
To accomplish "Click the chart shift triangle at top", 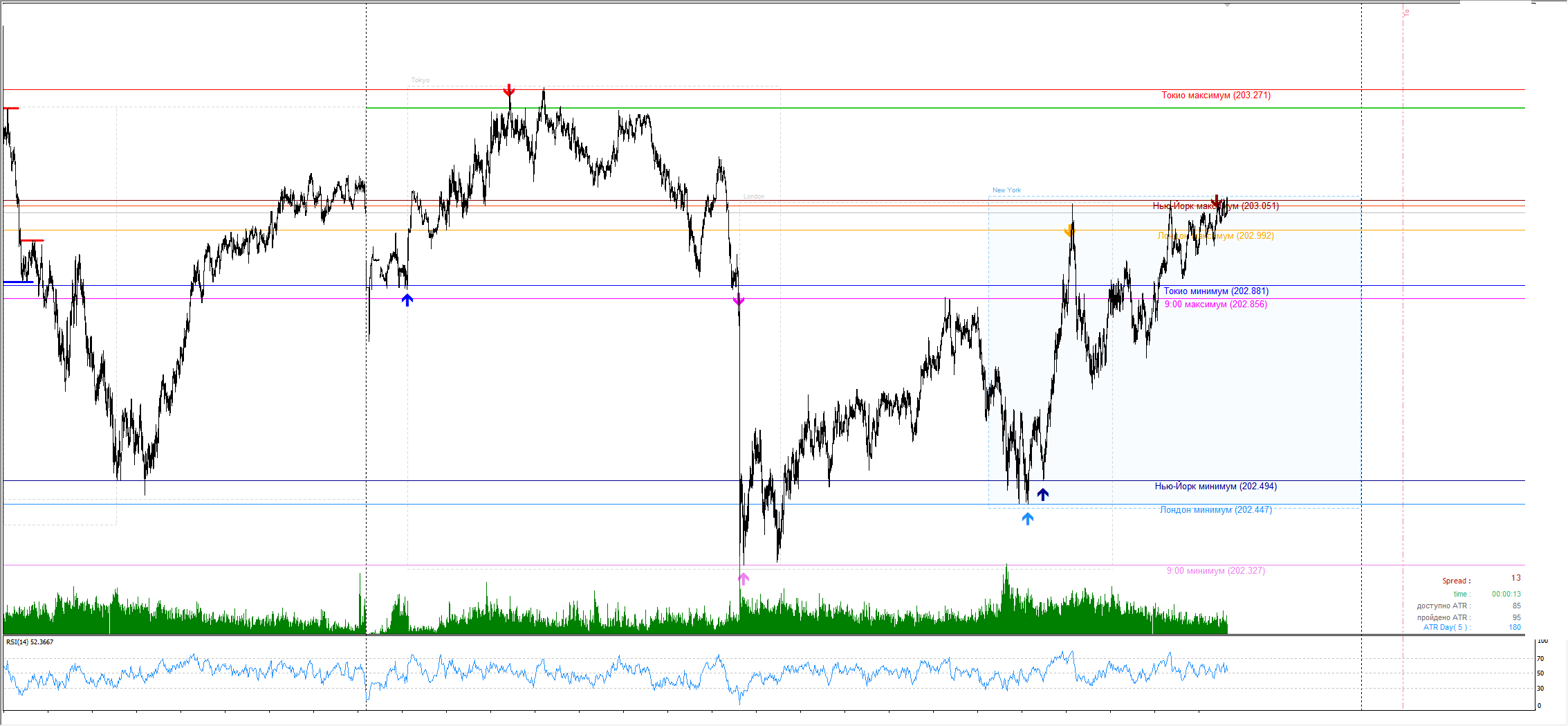I will (1227, 5).
